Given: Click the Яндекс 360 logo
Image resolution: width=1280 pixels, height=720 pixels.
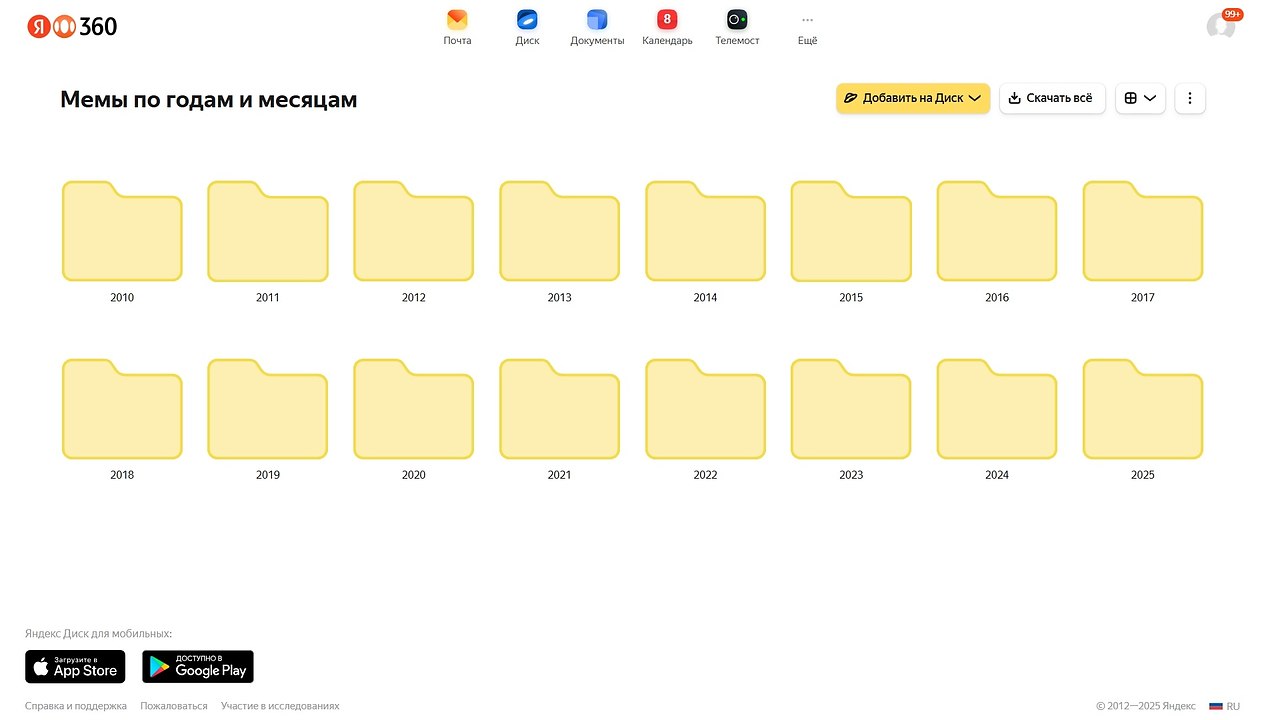Looking at the screenshot, I should [x=72, y=27].
